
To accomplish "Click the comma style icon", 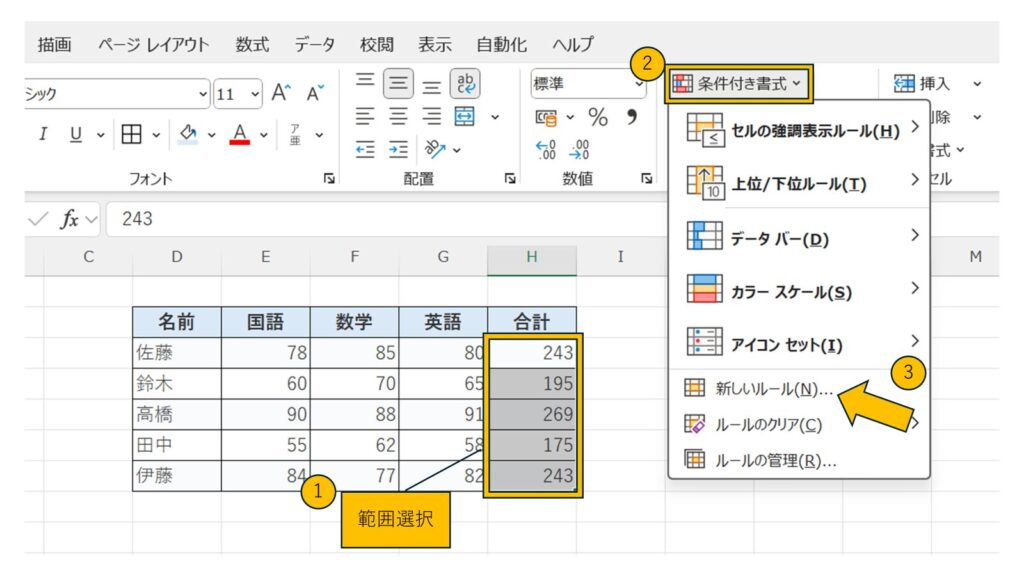I will click(x=631, y=117).
